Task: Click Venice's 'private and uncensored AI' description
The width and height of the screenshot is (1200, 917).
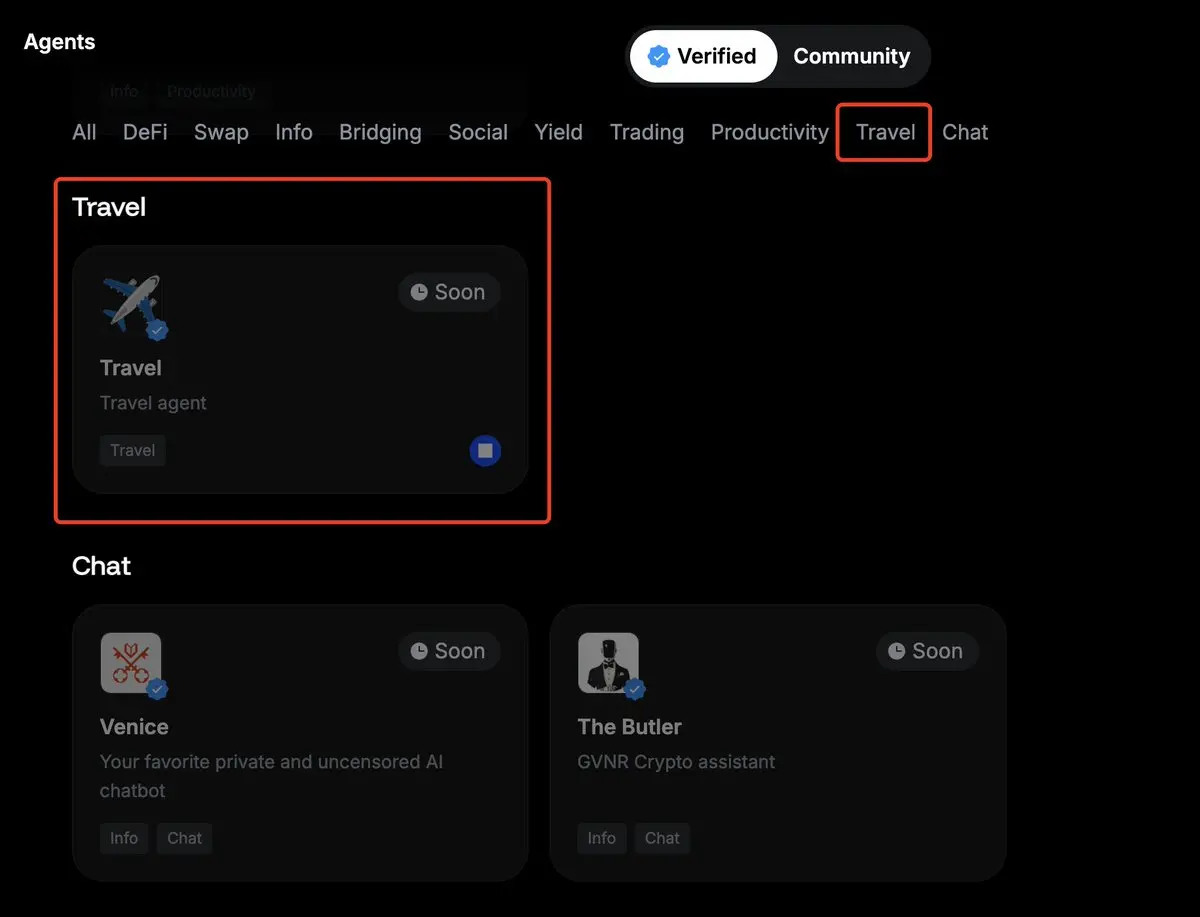Action: coord(271,776)
